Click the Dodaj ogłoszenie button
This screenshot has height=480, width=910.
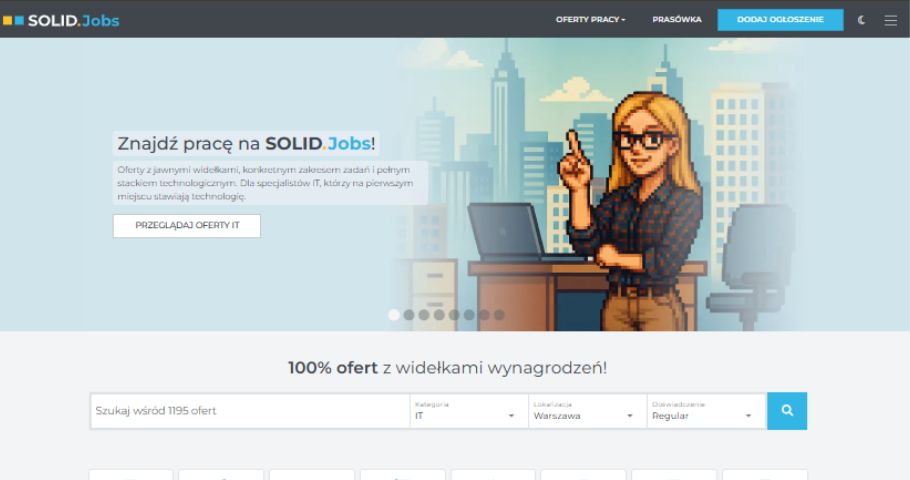tap(780, 20)
